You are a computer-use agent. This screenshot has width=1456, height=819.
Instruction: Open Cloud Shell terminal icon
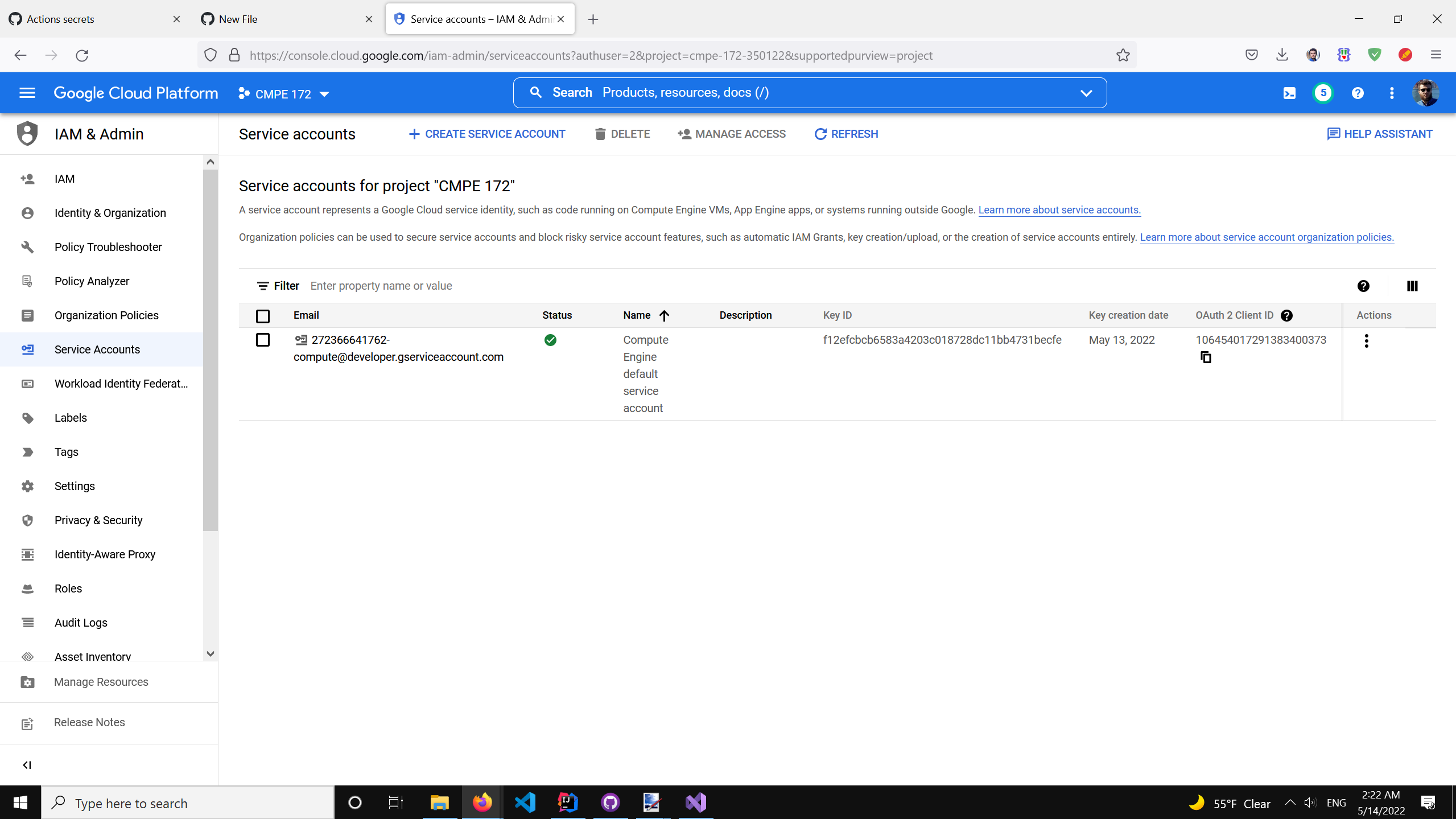(x=1289, y=93)
